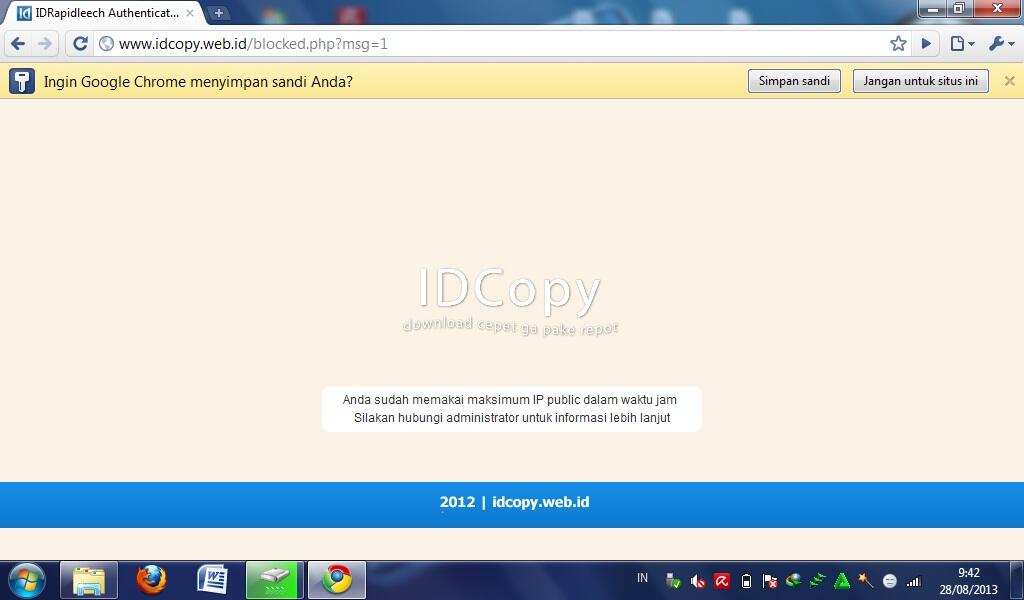
Task: Click the magic wand tray icon
Action: 866,580
